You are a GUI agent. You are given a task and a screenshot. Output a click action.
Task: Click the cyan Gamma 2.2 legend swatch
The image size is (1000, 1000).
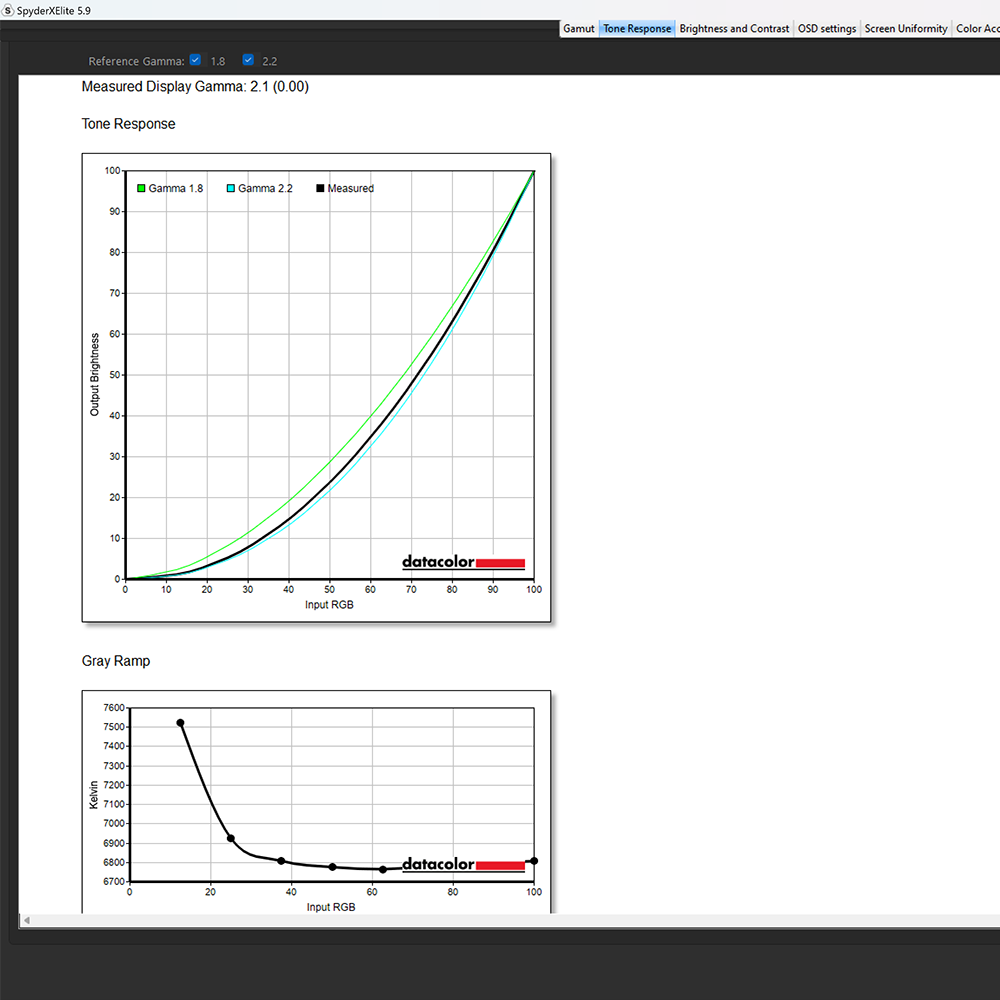coord(231,188)
